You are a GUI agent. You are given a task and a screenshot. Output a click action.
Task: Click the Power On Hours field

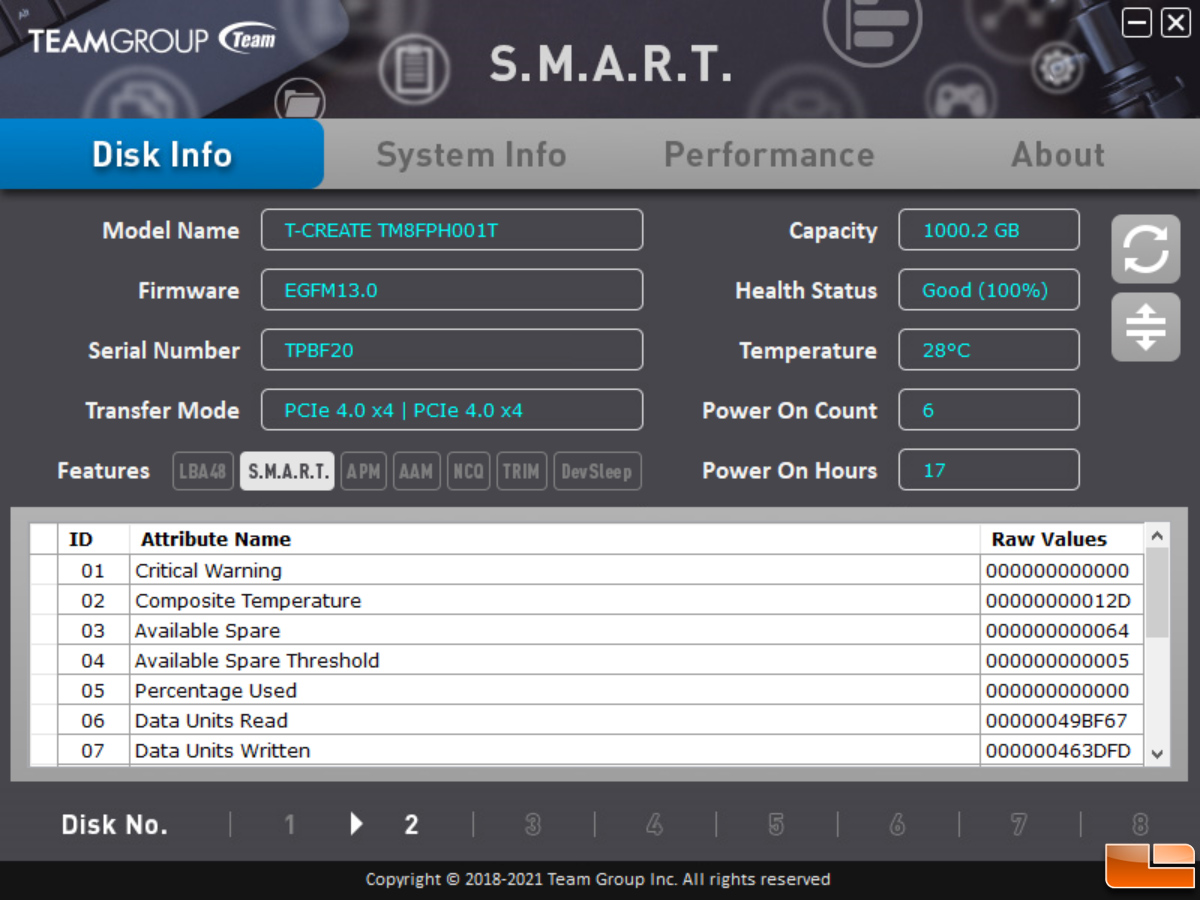[989, 470]
